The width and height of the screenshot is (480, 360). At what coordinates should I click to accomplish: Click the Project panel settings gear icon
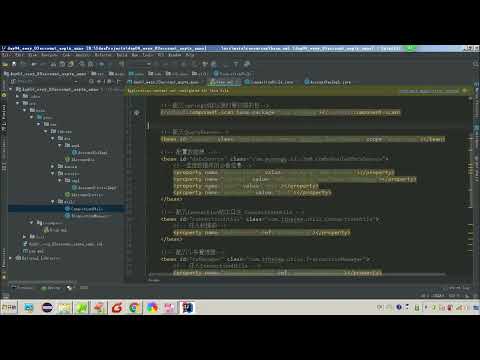coord(109,81)
